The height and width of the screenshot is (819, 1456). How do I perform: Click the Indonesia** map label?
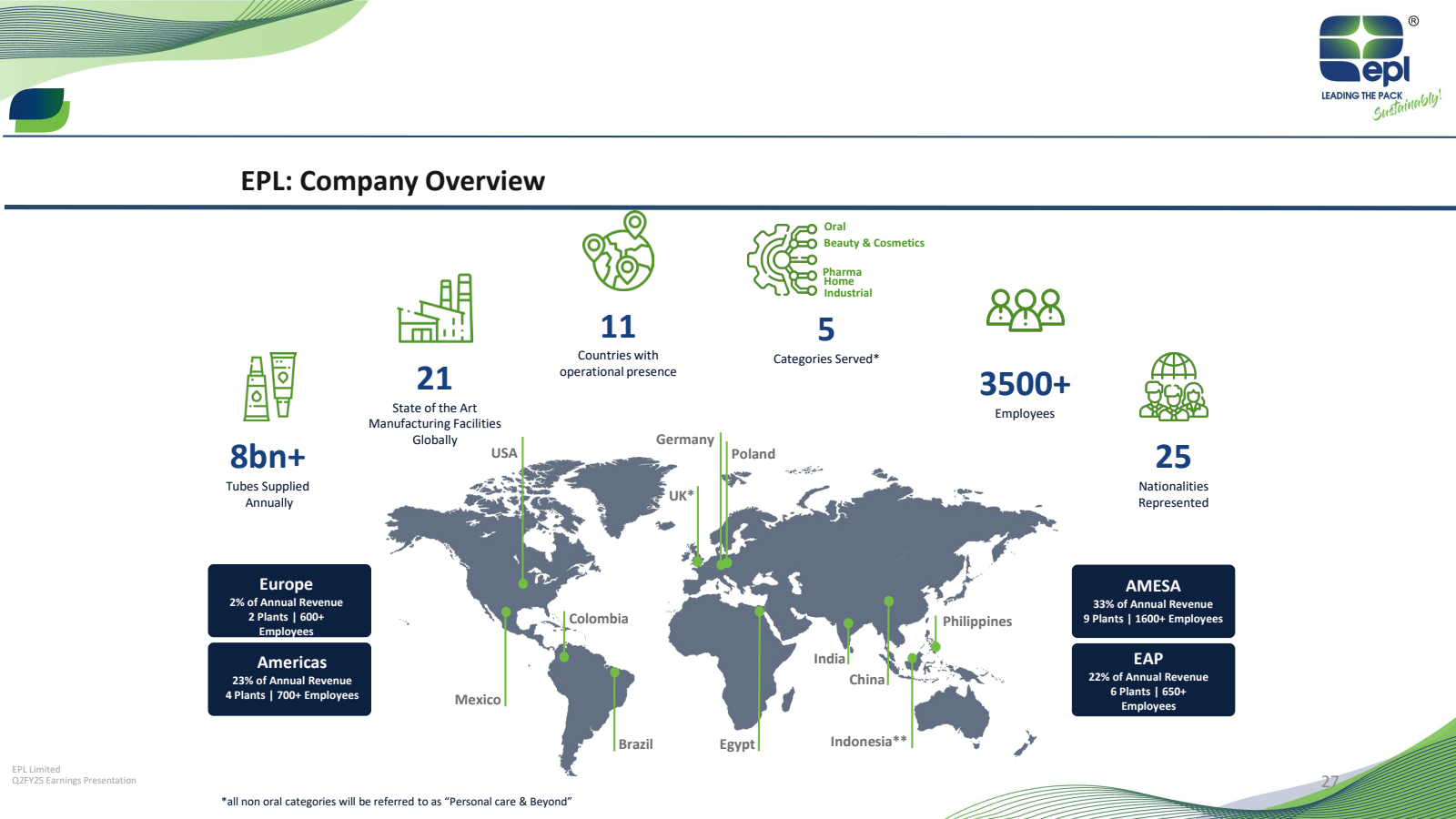point(869,742)
